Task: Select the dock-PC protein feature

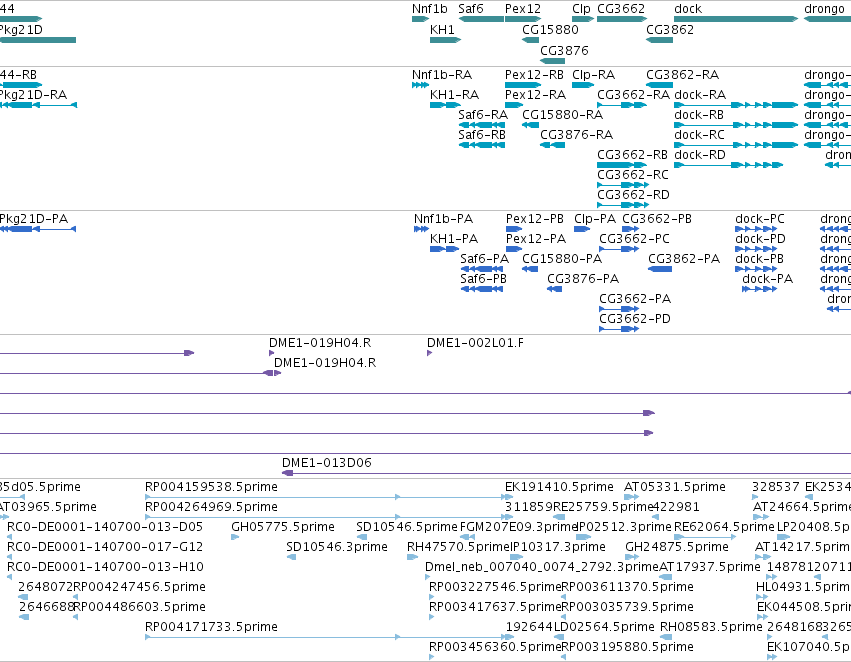Action: point(756,229)
